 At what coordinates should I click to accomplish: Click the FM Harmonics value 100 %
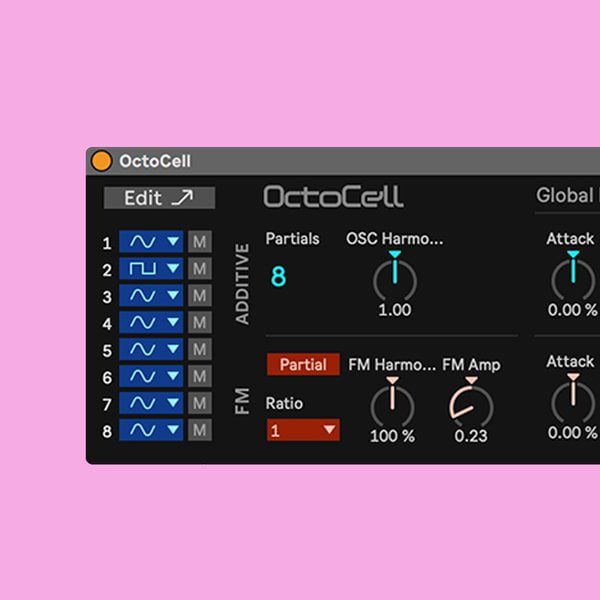pos(392,436)
